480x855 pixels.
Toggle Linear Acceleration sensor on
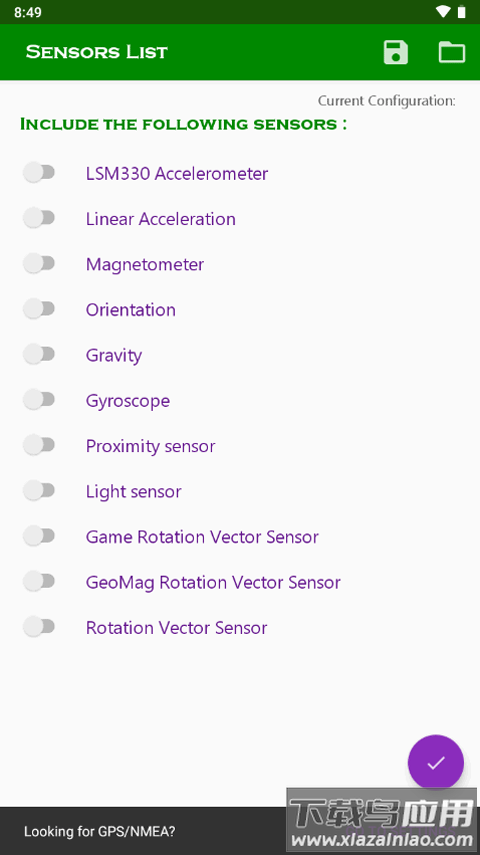tap(39, 218)
